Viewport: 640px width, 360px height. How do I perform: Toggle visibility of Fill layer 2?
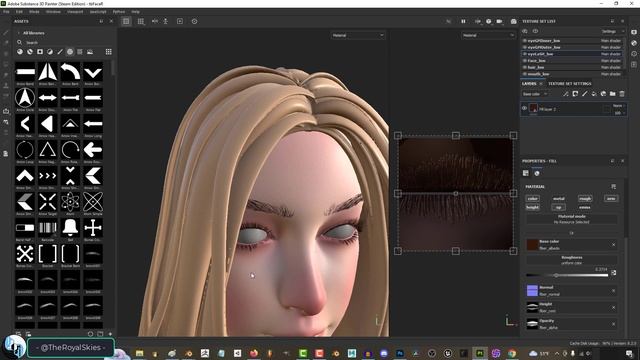tap(524, 108)
